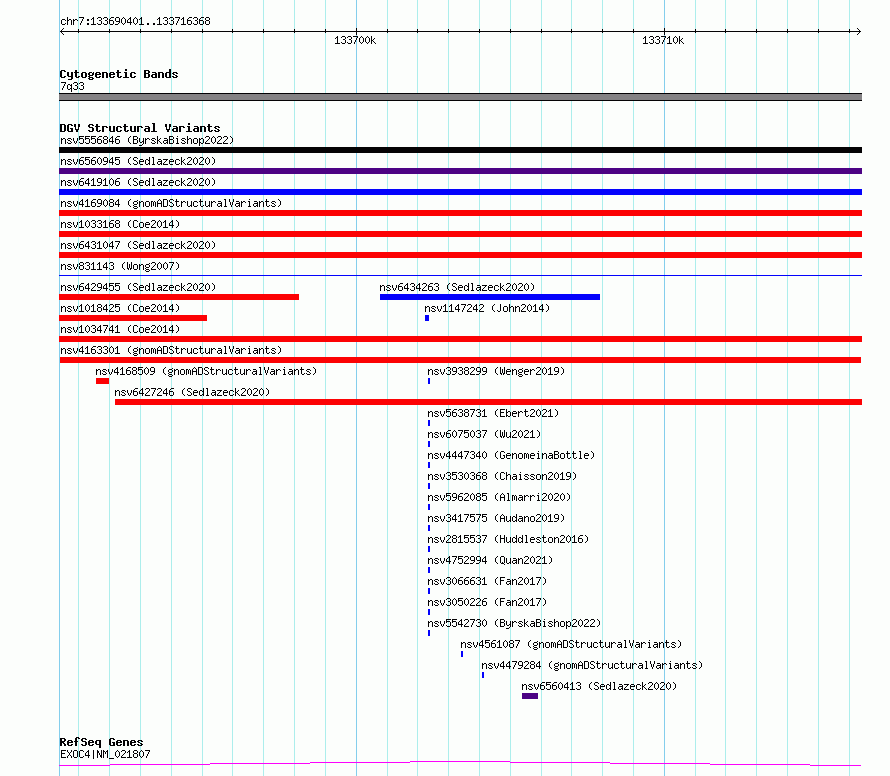
Task: Open nsv1034741 (Coe2014) label
Action: click(x=120, y=329)
